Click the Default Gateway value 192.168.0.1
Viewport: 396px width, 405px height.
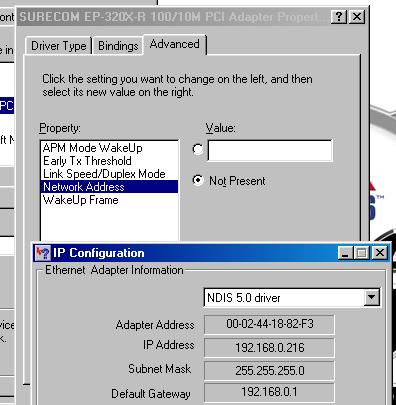coord(269,392)
